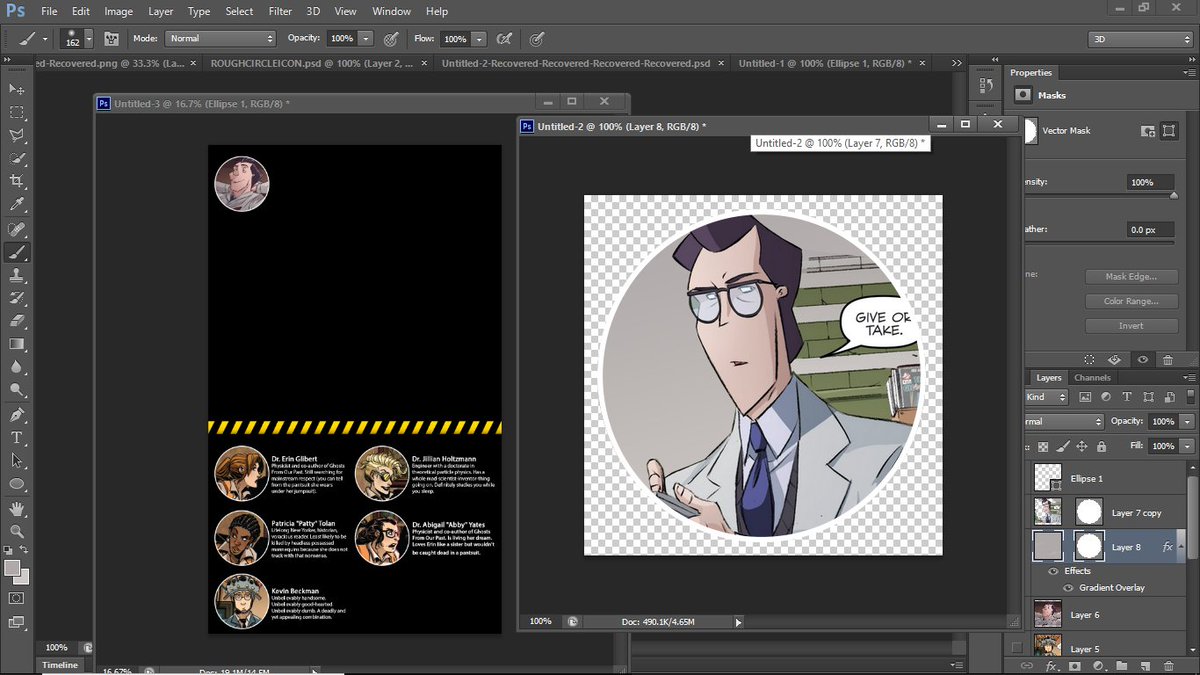Viewport: 1200px width, 675px height.
Task: Select the Polygonal Lasso tool
Action: pos(17,136)
